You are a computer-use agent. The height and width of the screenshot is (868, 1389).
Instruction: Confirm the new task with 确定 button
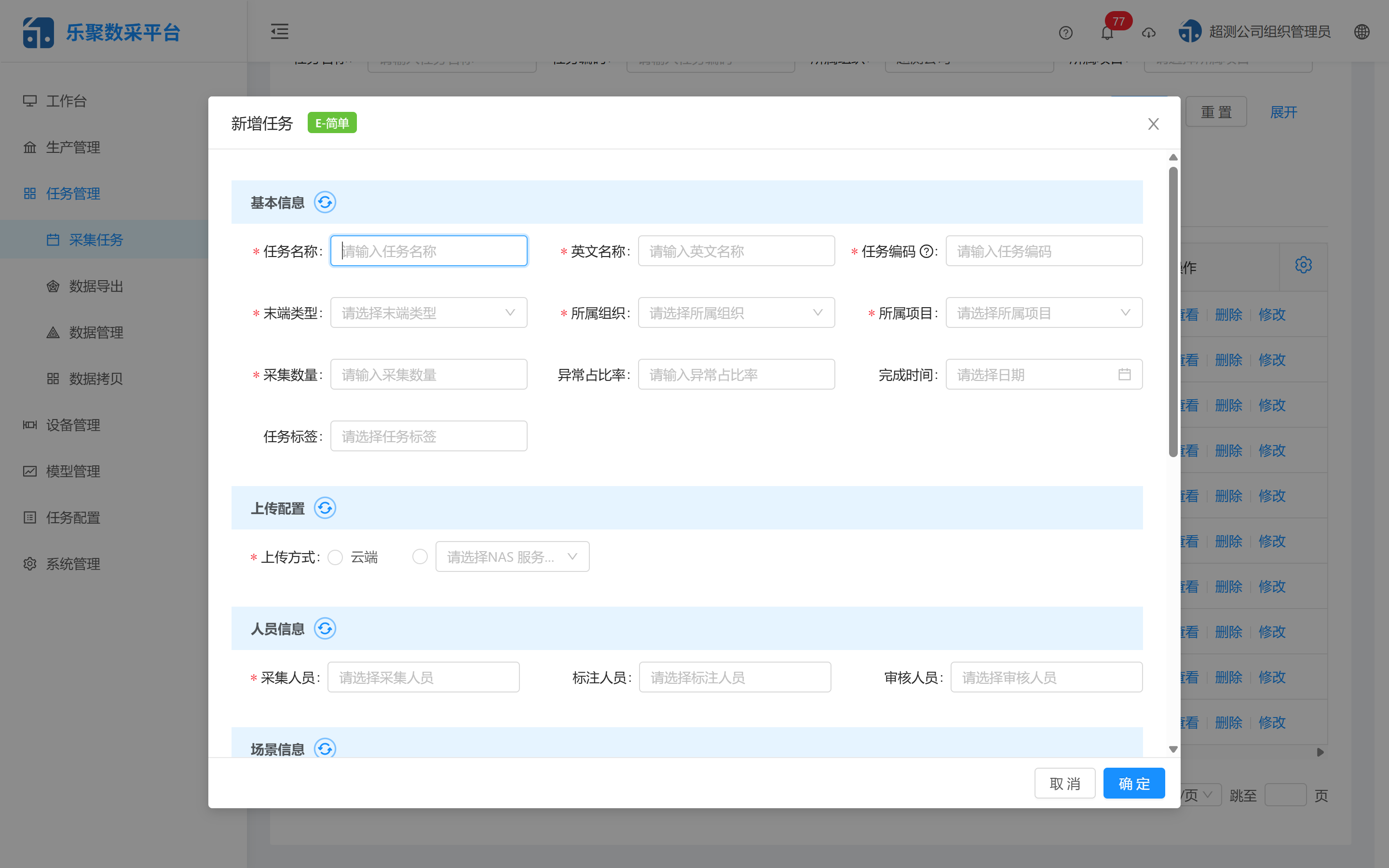tap(1133, 783)
